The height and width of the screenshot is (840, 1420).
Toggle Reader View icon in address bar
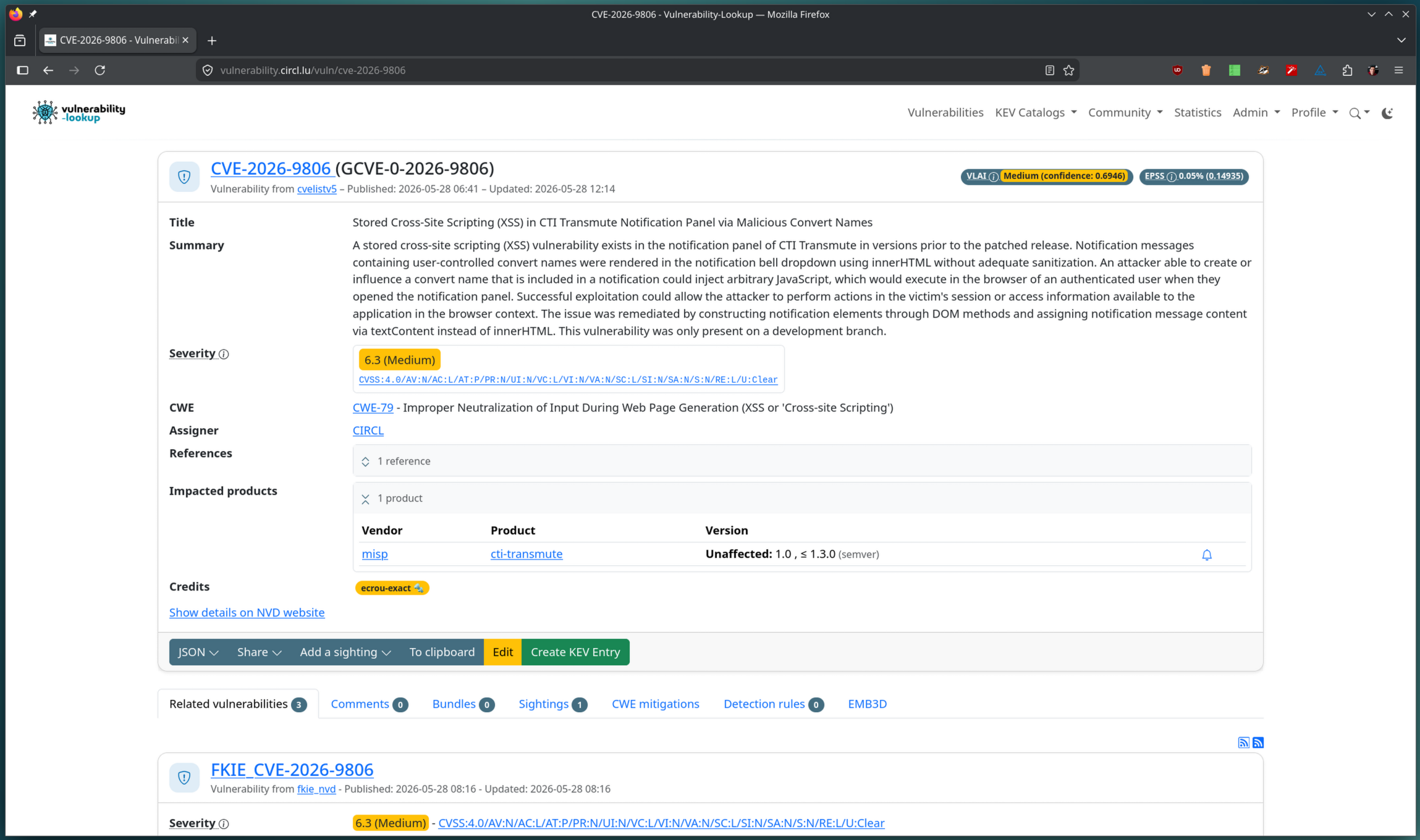coord(1049,70)
